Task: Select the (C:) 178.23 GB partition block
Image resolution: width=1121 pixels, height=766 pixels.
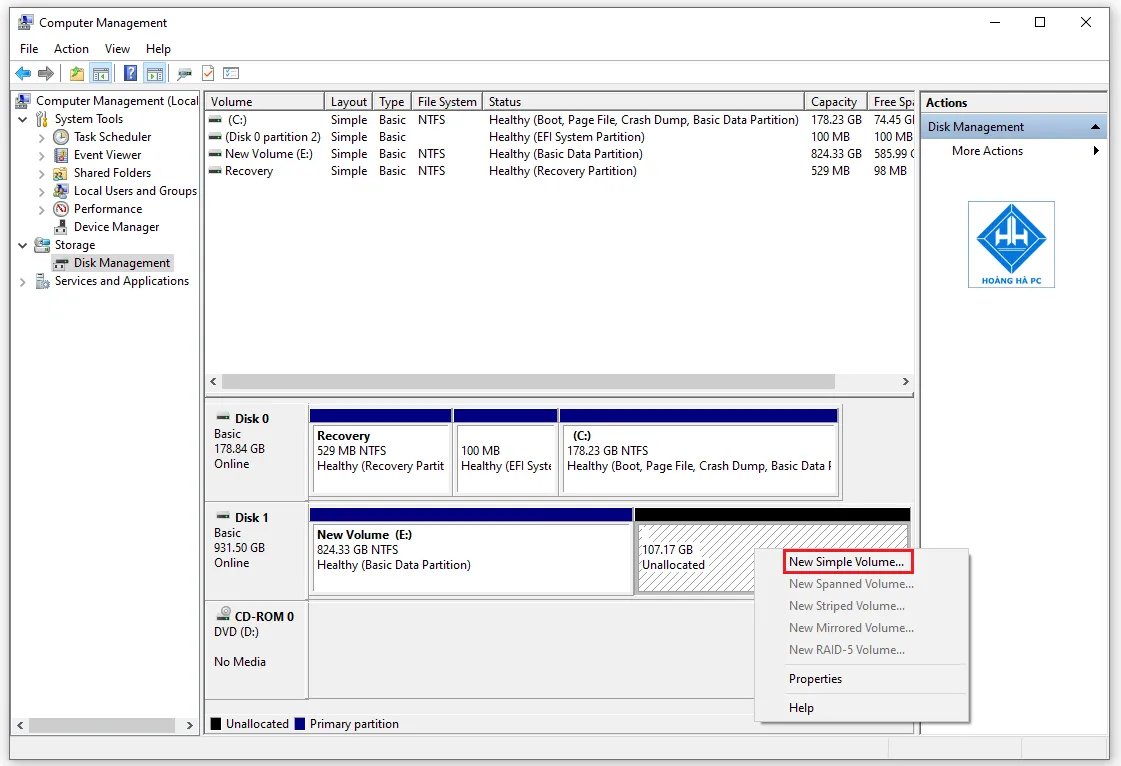Action: click(x=698, y=452)
